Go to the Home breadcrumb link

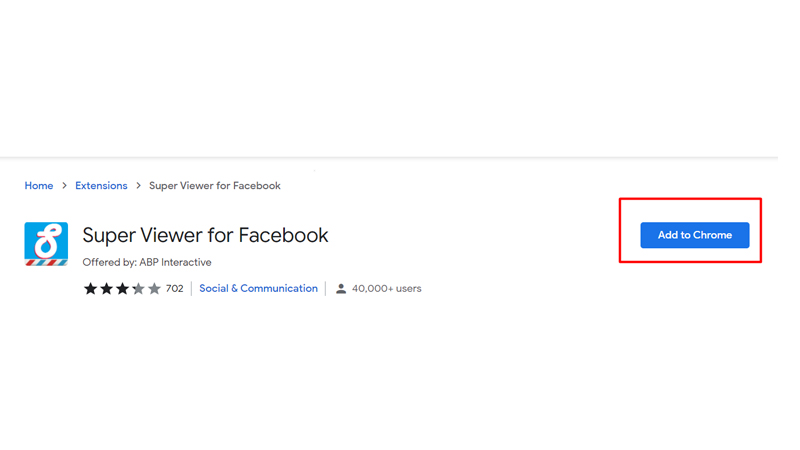click(39, 186)
